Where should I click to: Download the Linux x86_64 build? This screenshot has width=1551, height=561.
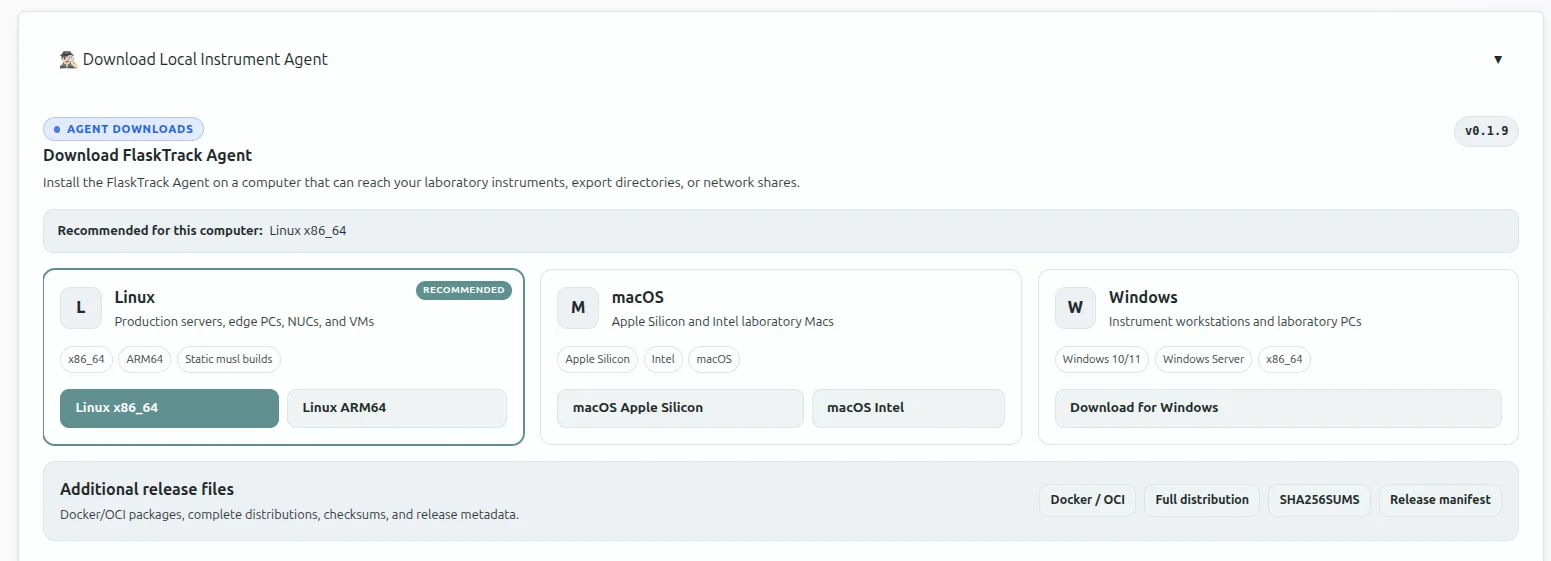(x=169, y=408)
